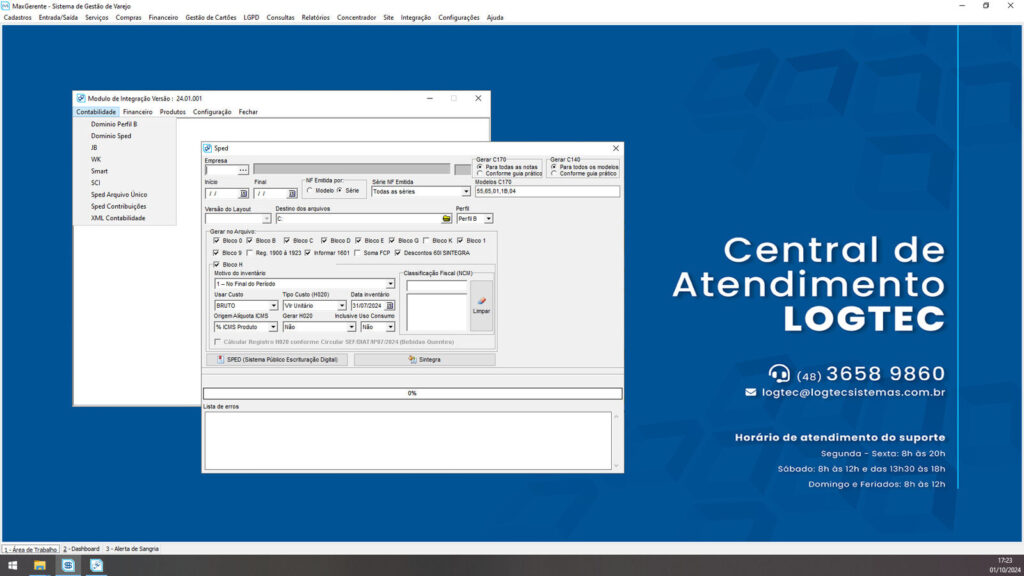This screenshot has width=1024, height=576.
Task: Close the Sped dialog
Action: 615,148
